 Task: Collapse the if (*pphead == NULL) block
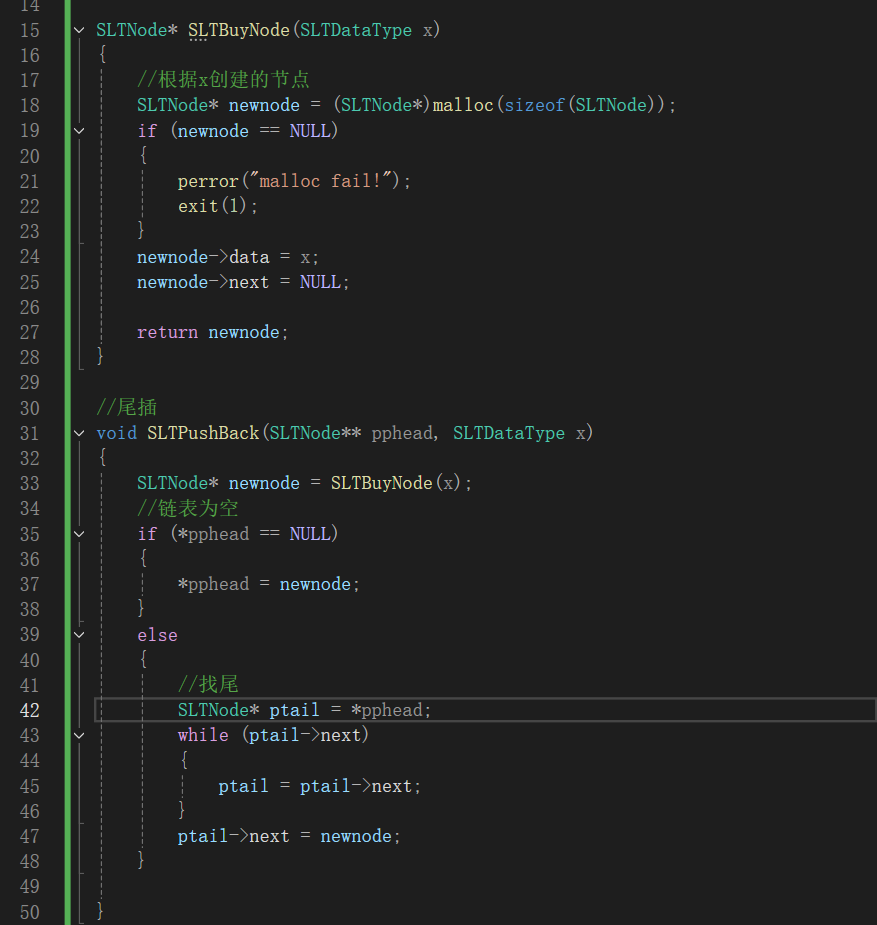pyautogui.click(x=79, y=534)
